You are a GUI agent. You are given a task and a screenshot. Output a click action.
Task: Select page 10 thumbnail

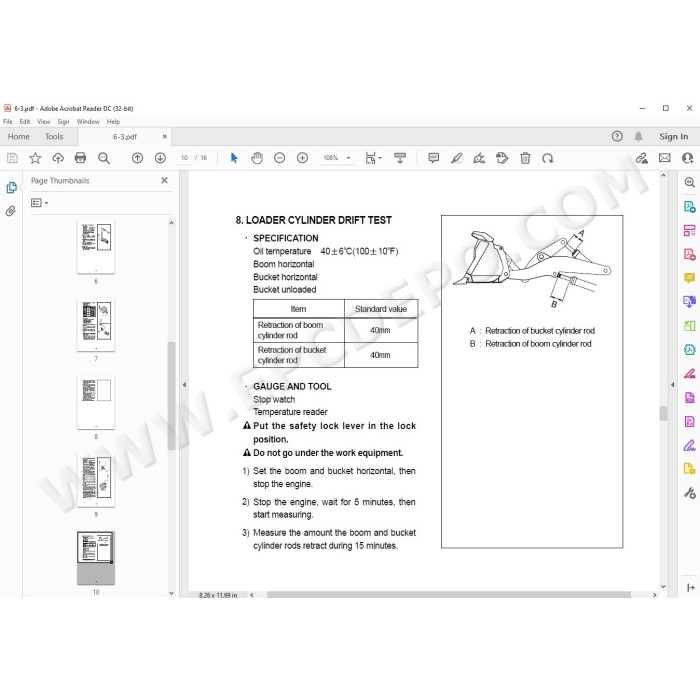click(x=96, y=558)
